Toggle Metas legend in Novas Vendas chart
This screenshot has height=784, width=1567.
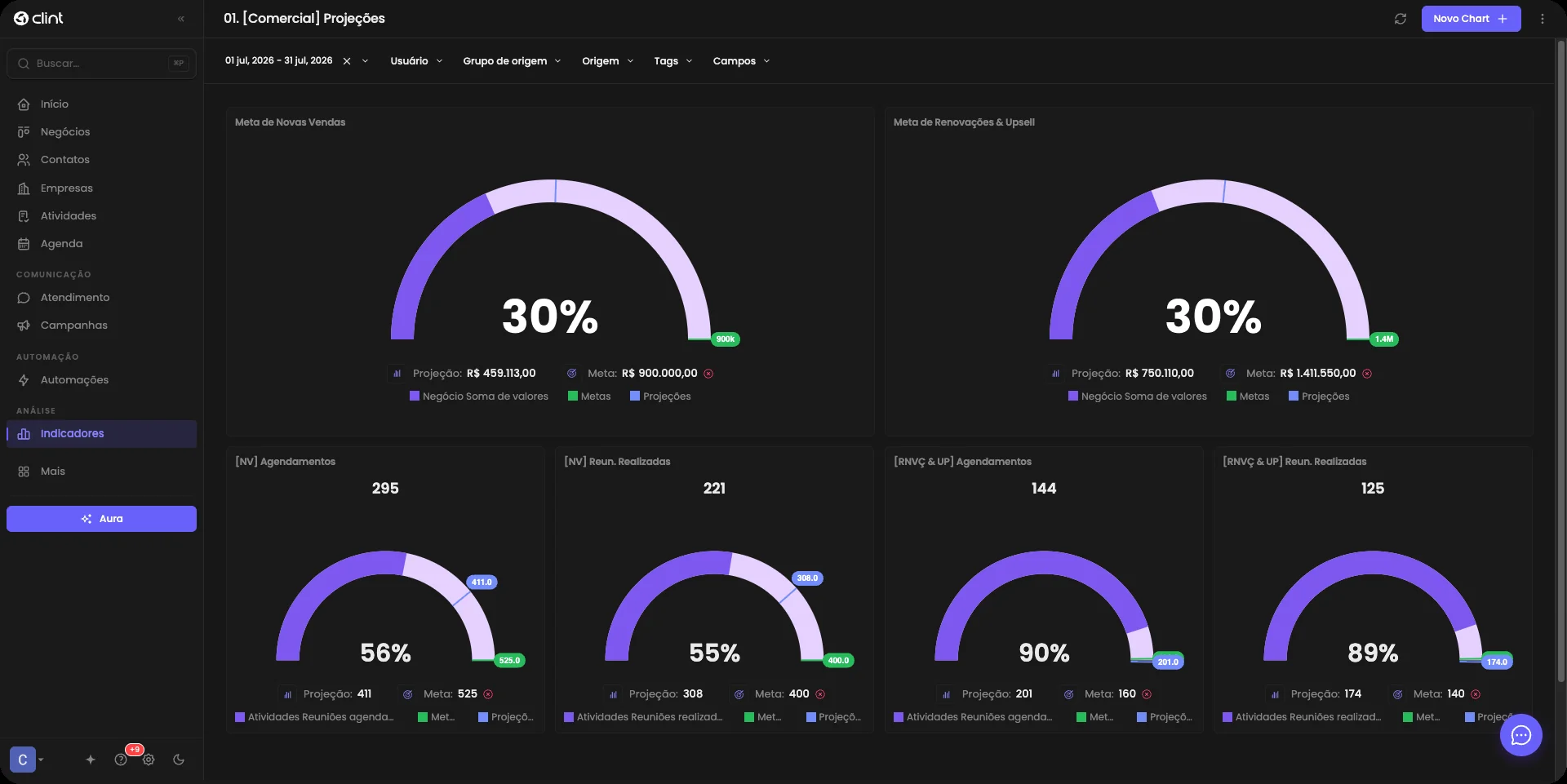589,396
